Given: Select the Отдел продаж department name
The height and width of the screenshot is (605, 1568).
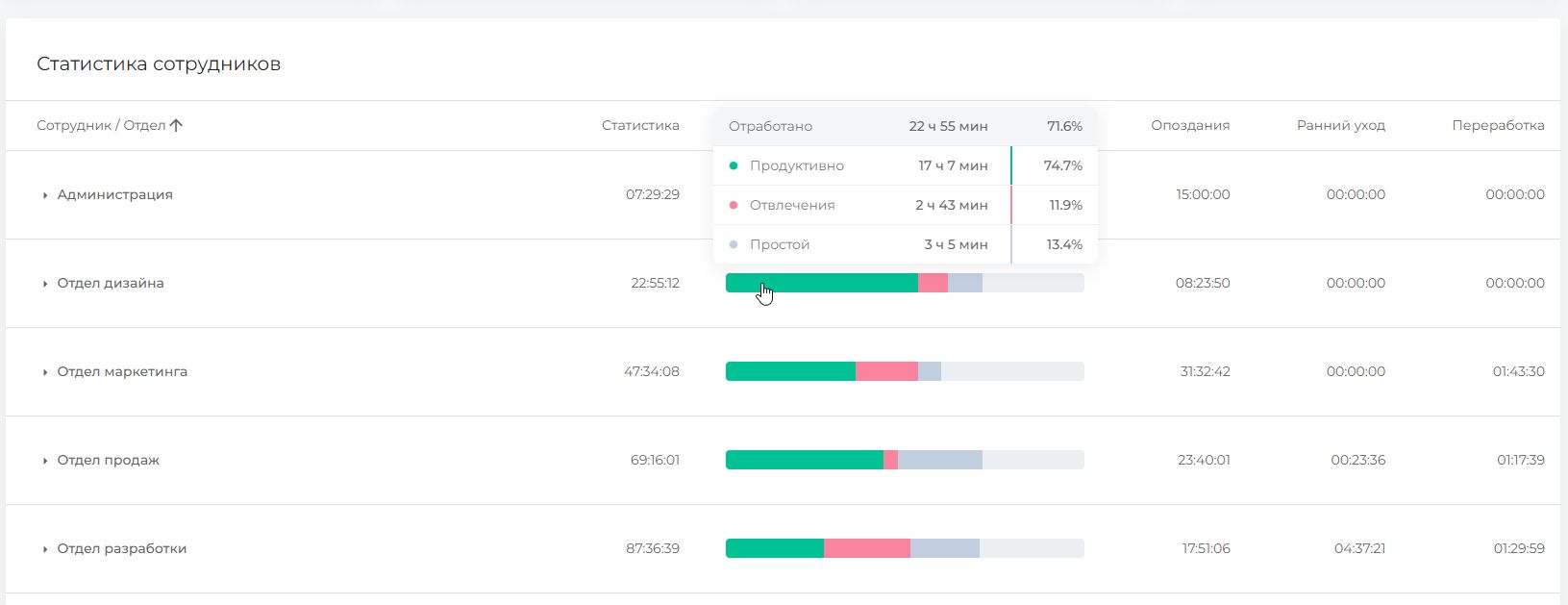Looking at the screenshot, I should [108, 460].
